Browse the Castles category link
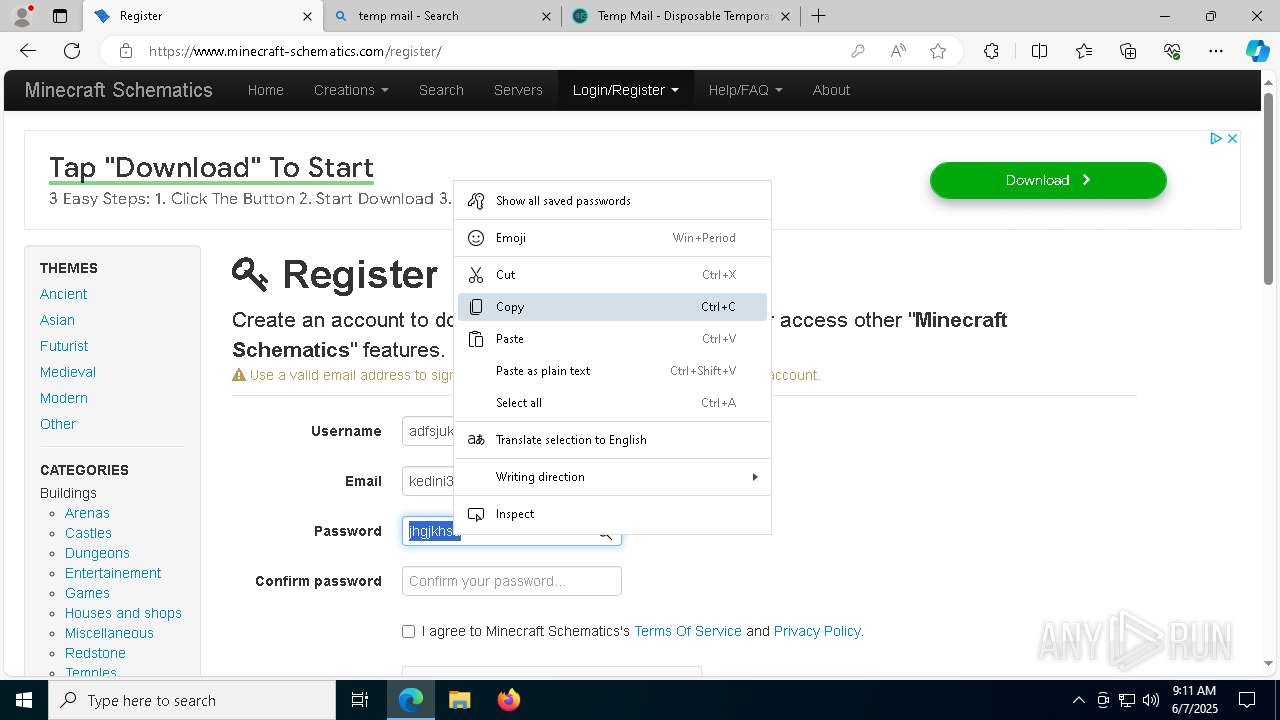This screenshot has width=1280, height=720. (88, 533)
